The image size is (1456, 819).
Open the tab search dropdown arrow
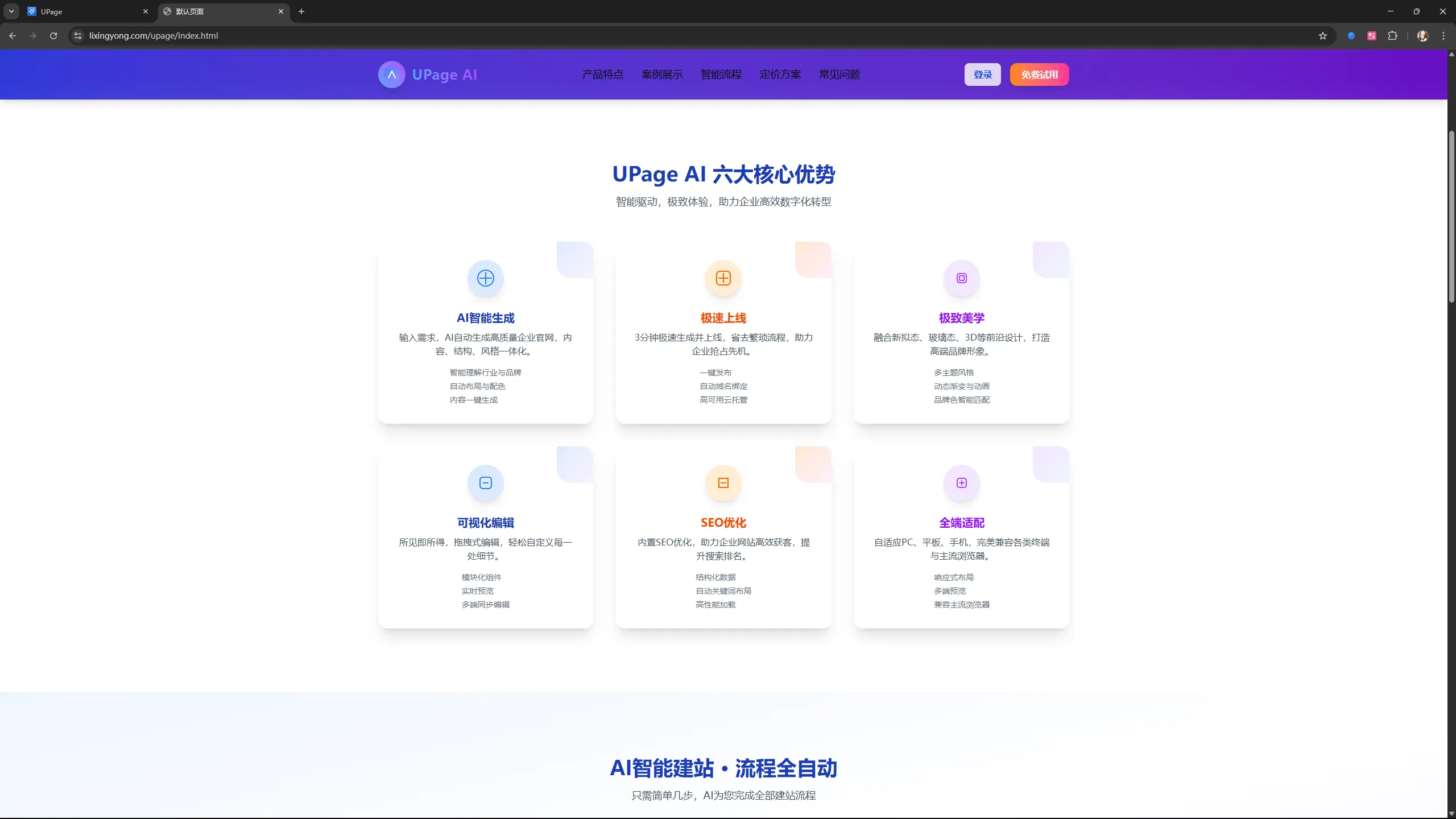(11, 11)
